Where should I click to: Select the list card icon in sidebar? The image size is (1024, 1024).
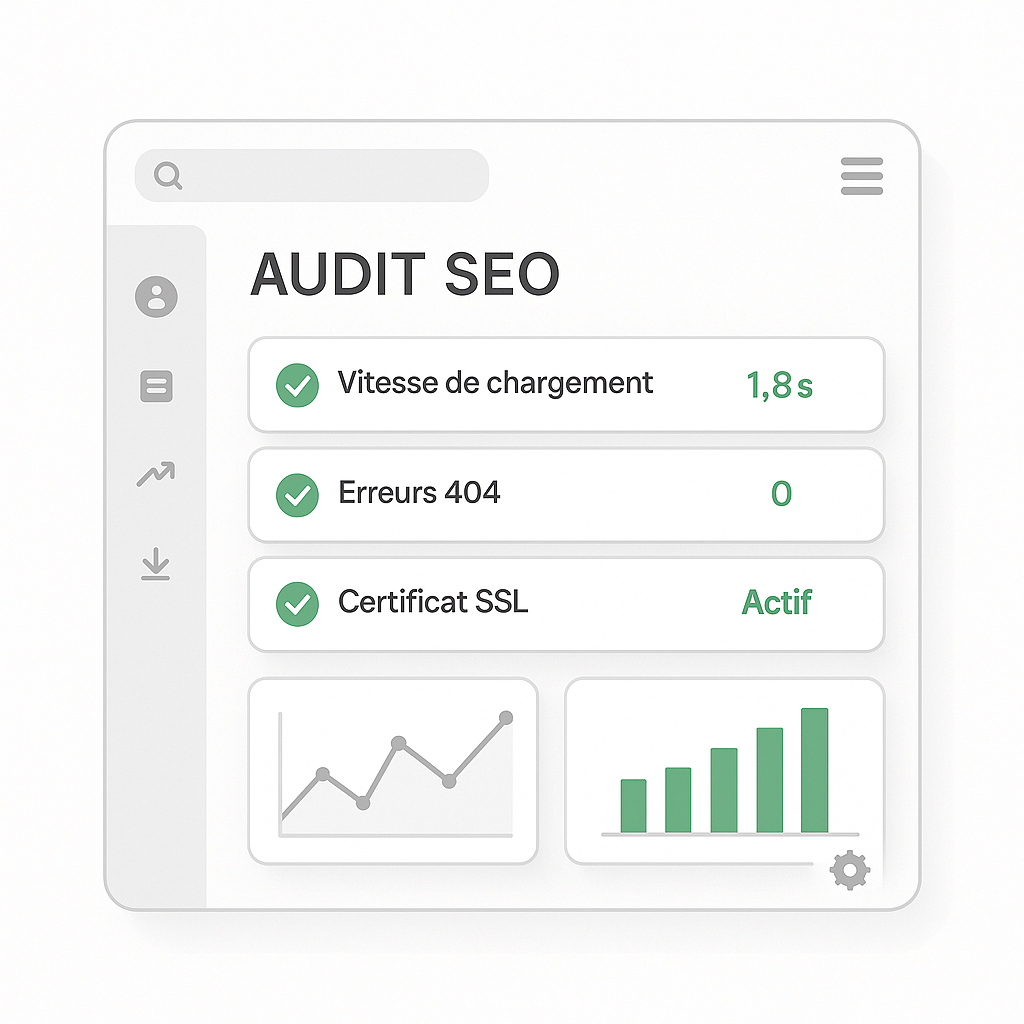[156, 386]
